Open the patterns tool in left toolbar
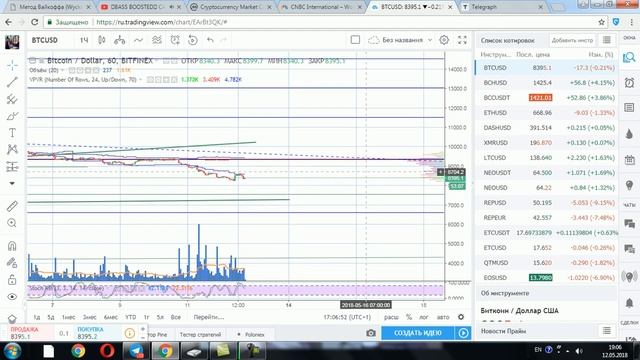 [x=12, y=150]
